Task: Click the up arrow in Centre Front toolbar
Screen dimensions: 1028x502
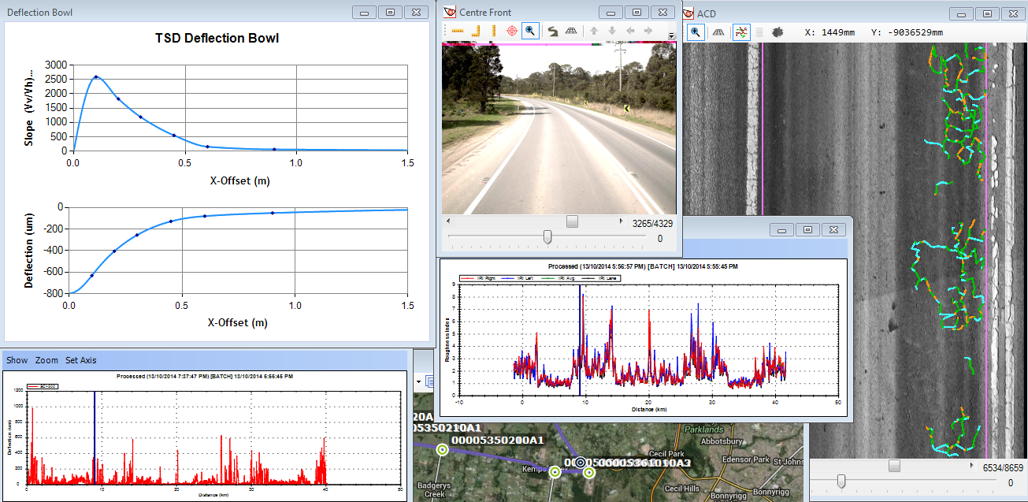Action: tap(594, 31)
